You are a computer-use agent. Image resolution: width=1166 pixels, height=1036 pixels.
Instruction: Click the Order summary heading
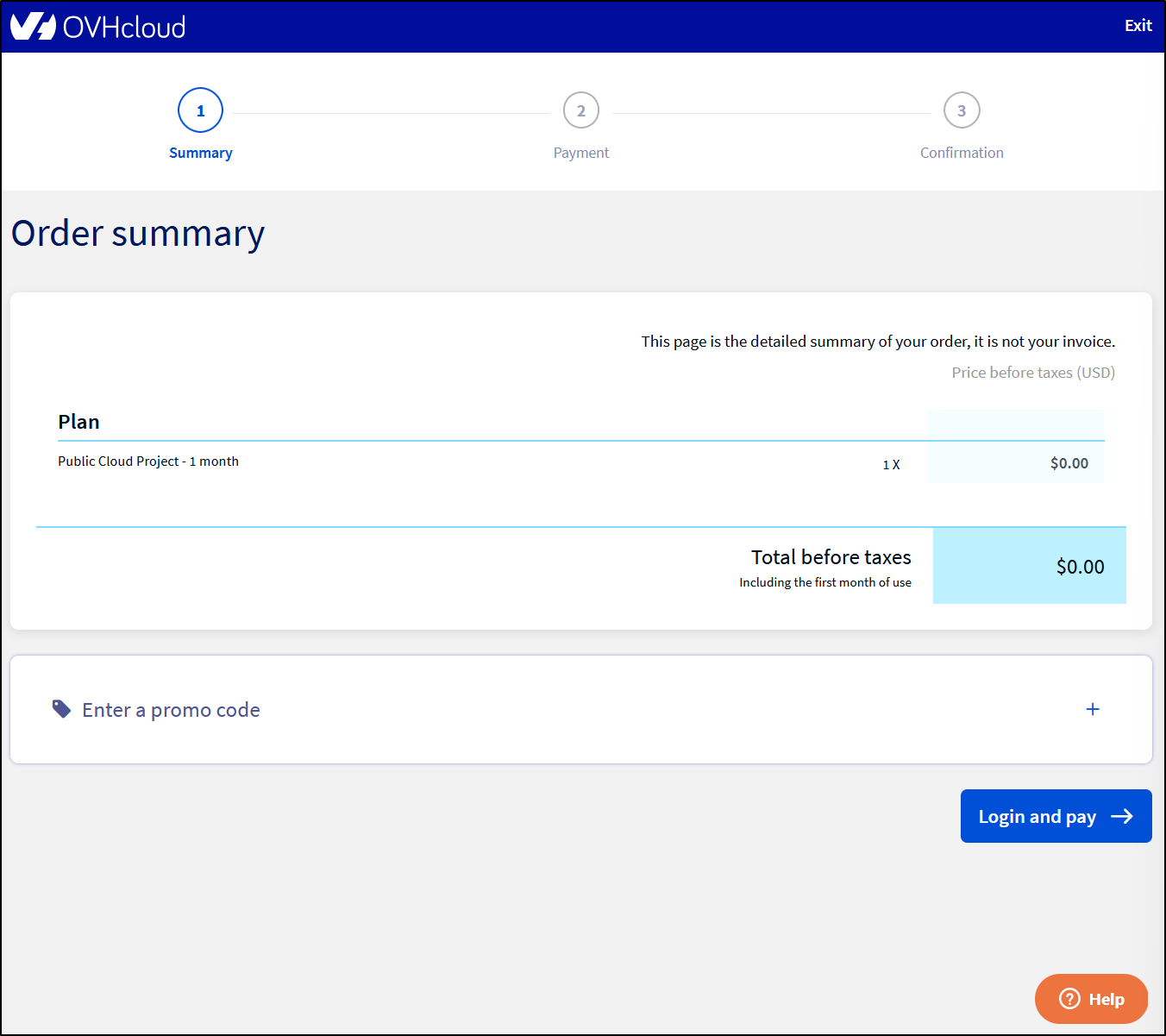pyautogui.click(x=138, y=234)
